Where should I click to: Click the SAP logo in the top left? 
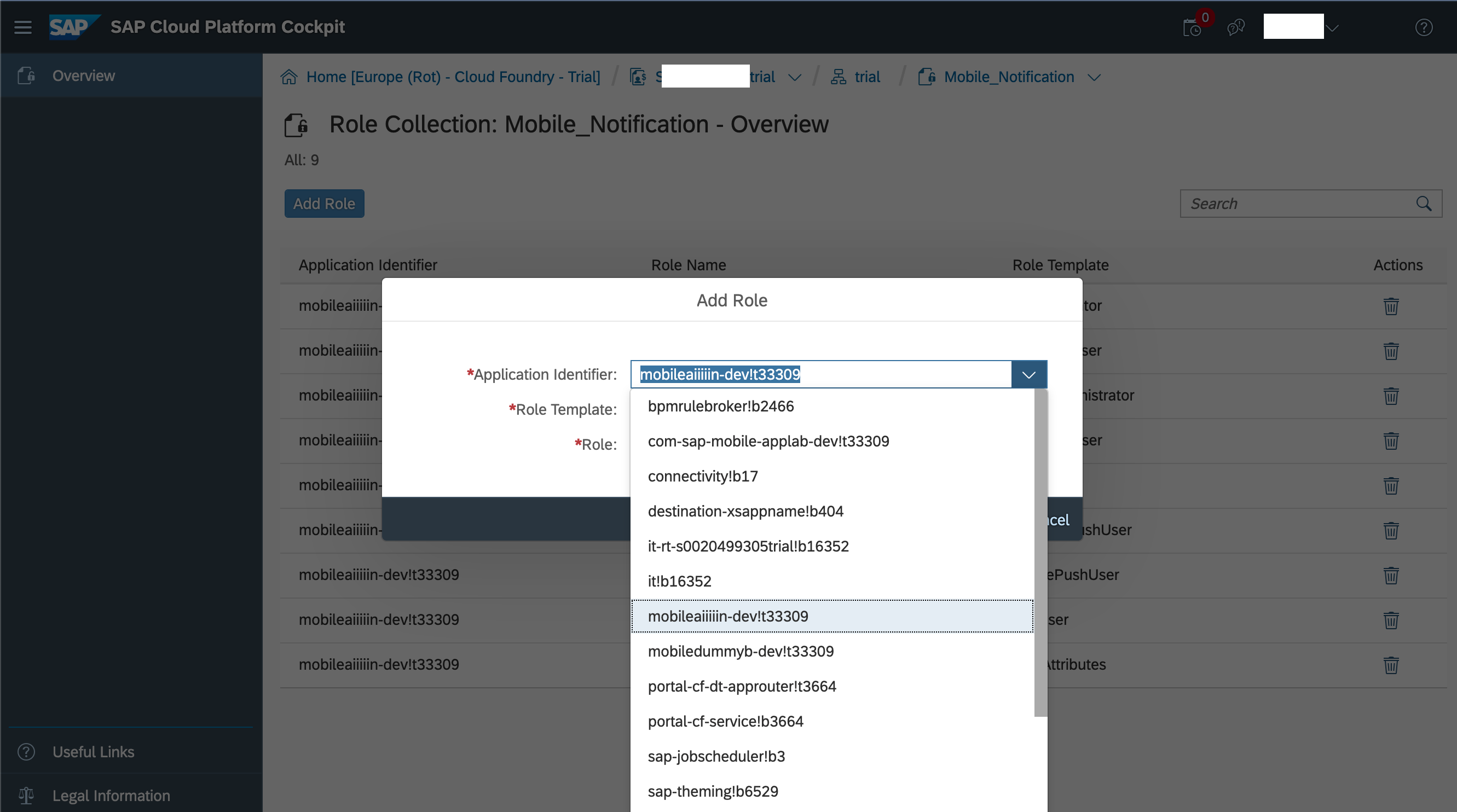point(73,26)
